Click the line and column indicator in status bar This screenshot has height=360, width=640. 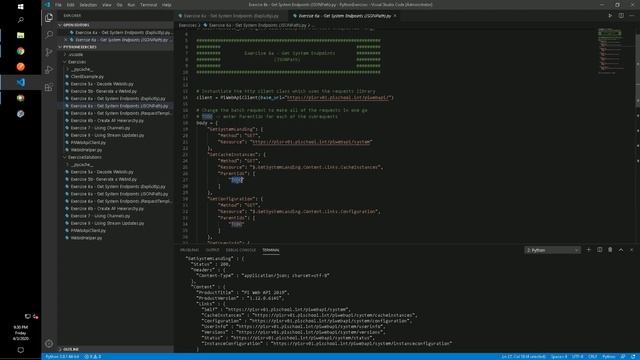[524, 357]
